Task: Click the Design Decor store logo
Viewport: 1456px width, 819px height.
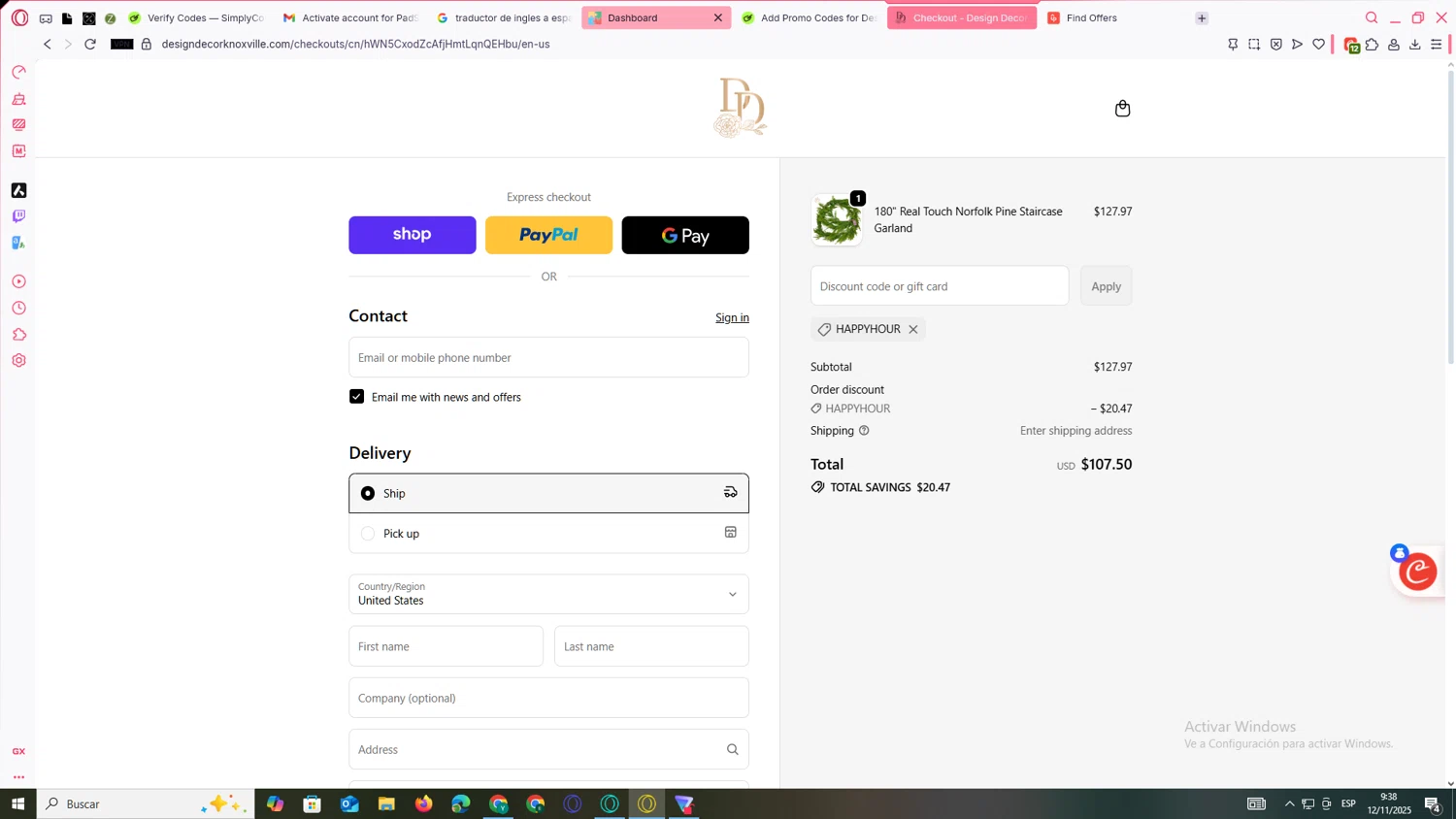Action: pyautogui.click(x=741, y=108)
